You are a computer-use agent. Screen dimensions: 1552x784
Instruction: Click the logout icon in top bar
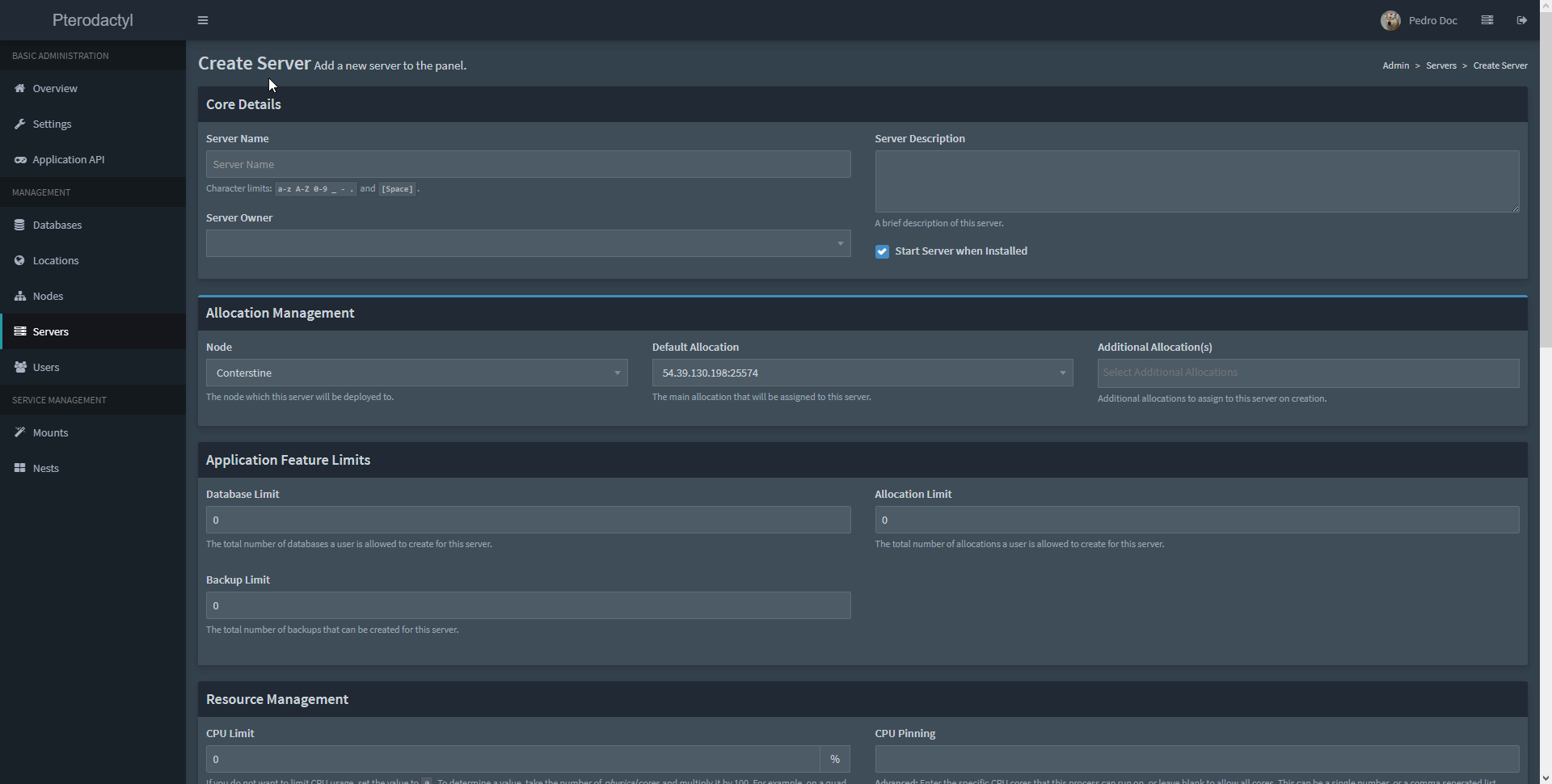point(1522,20)
